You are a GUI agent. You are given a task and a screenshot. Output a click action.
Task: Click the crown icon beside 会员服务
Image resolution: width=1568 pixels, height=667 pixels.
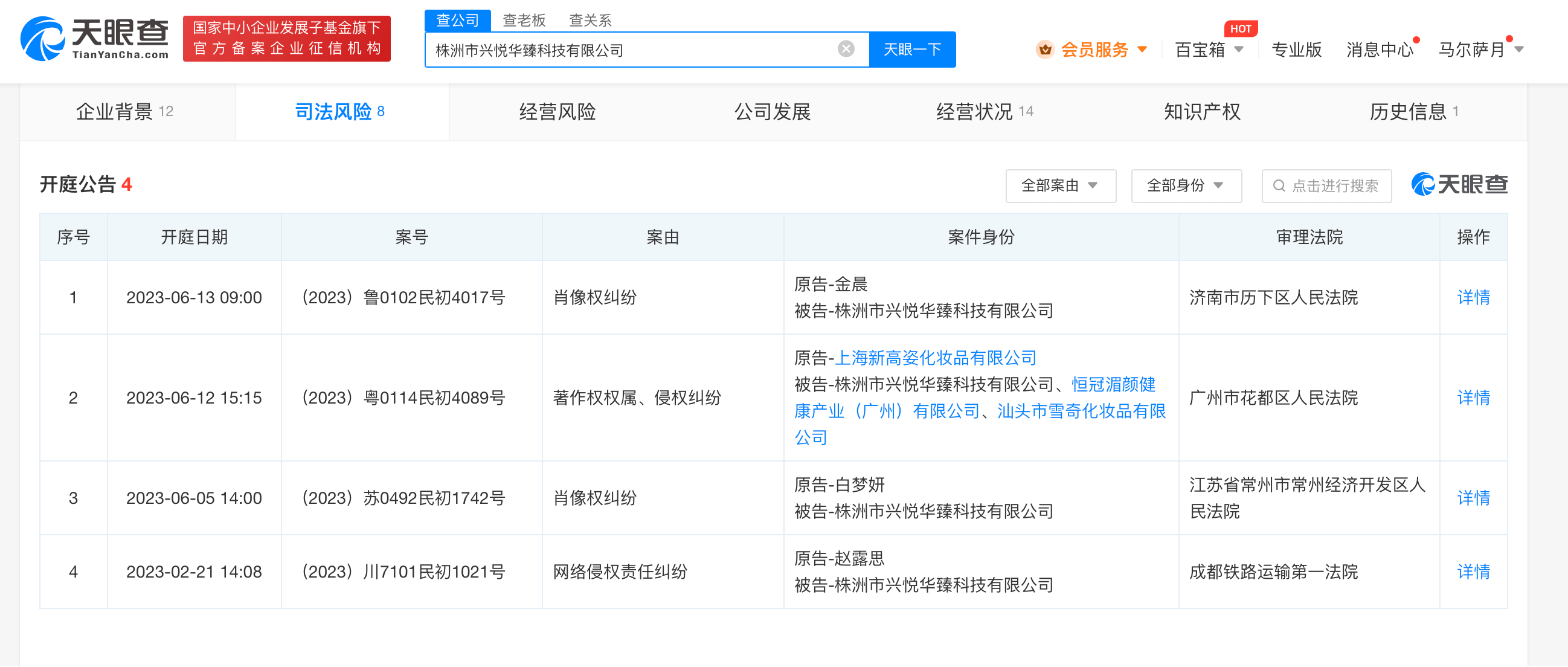1044,50
